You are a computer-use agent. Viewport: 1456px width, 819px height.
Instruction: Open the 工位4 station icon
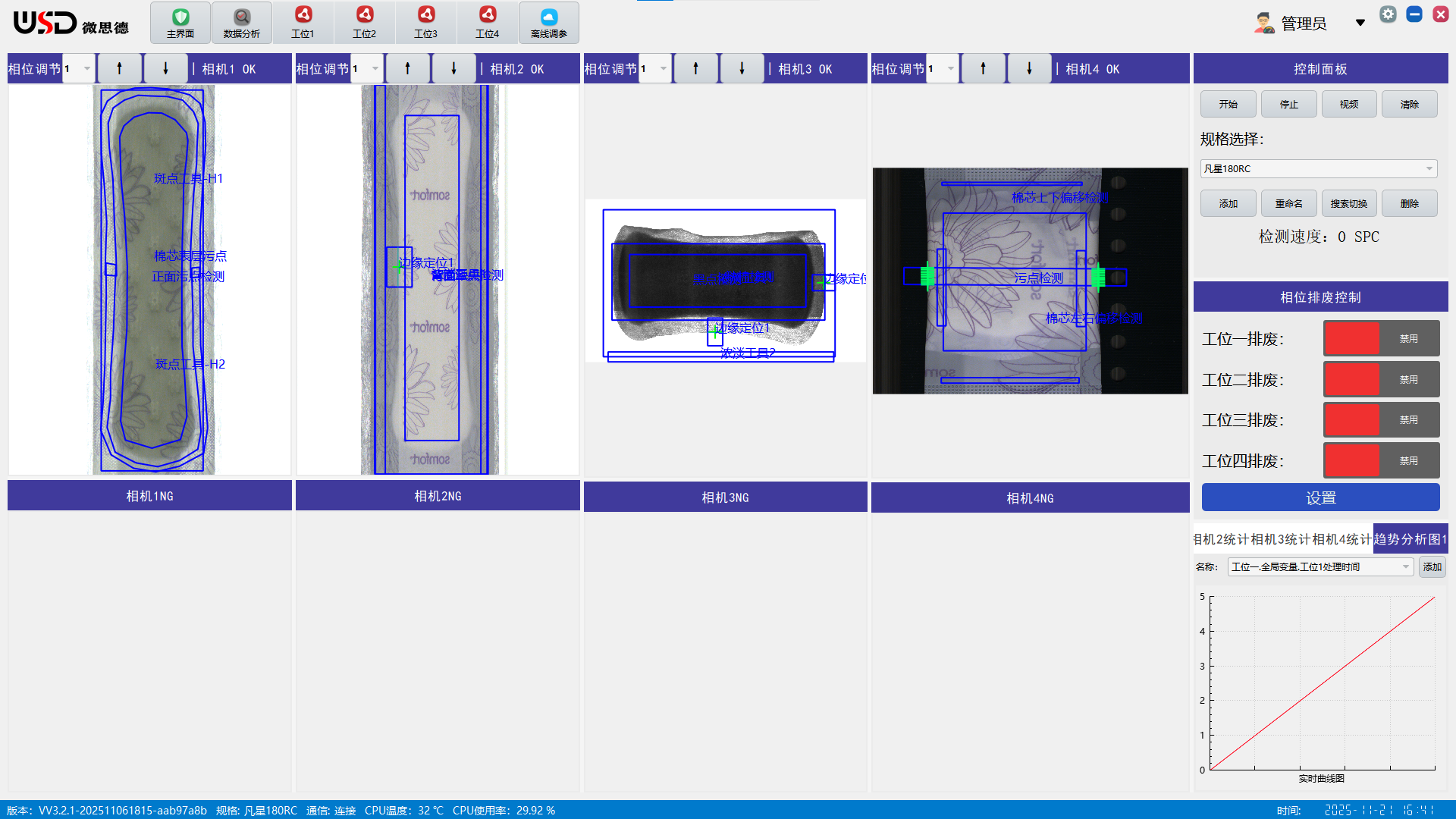point(488,23)
